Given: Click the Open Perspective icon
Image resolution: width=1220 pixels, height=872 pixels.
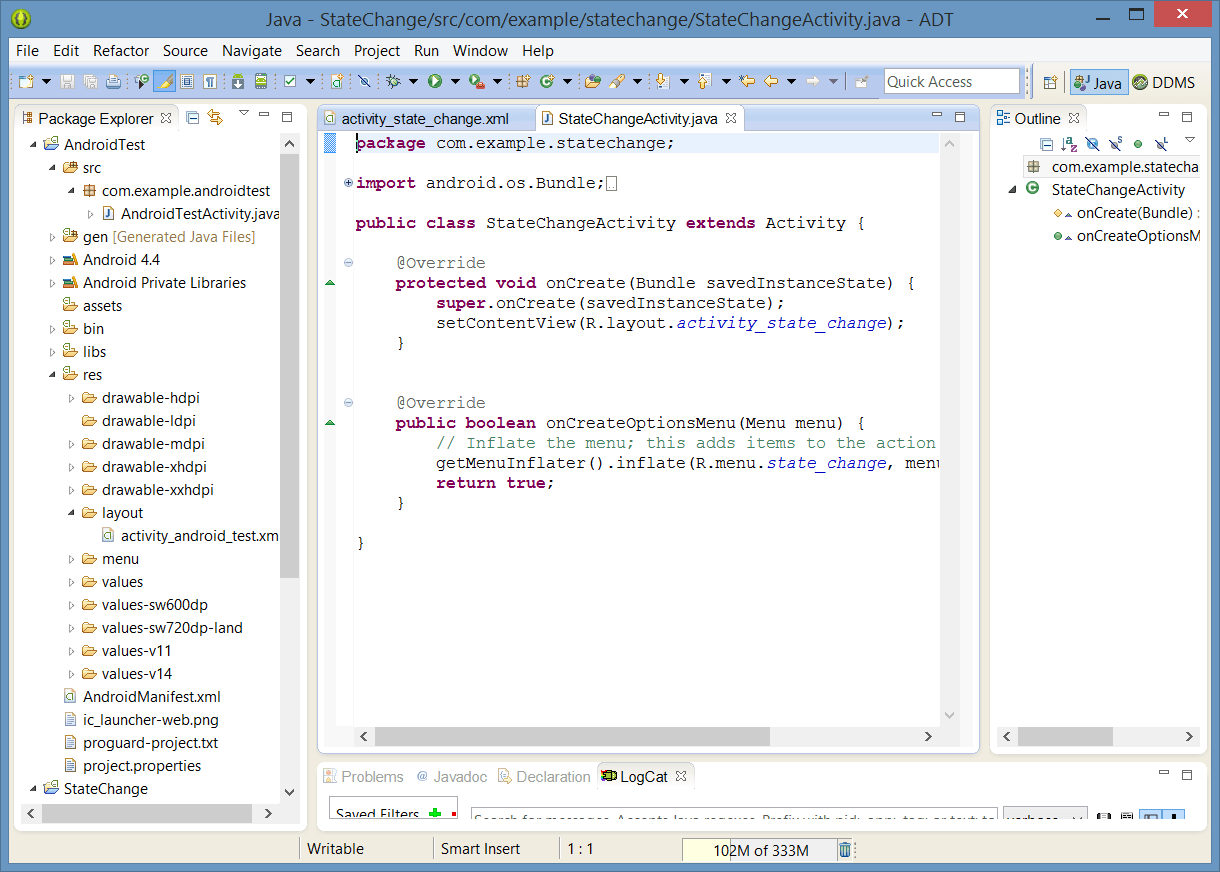Looking at the screenshot, I should pos(1050,83).
